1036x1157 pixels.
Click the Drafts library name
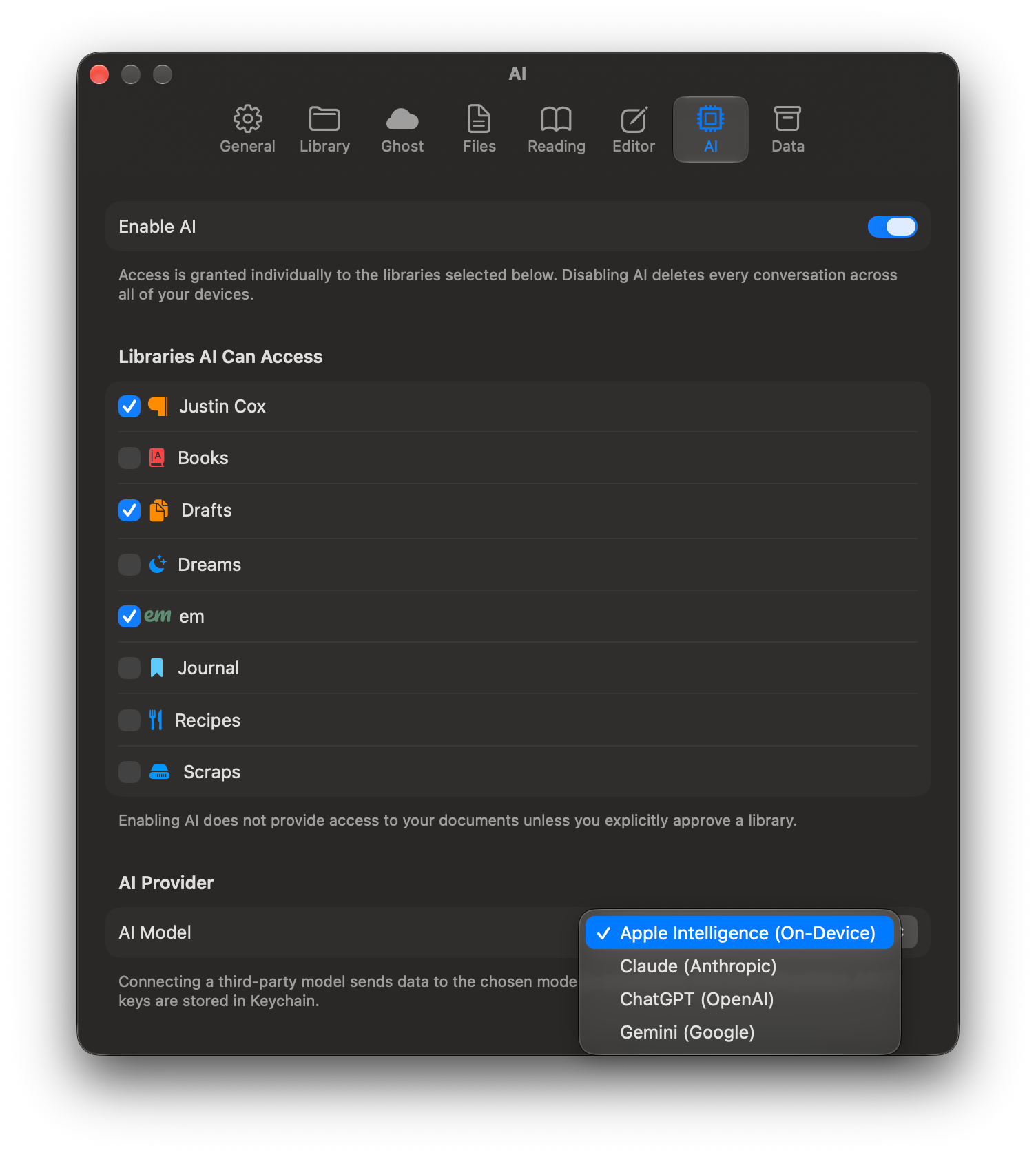(207, 510)
